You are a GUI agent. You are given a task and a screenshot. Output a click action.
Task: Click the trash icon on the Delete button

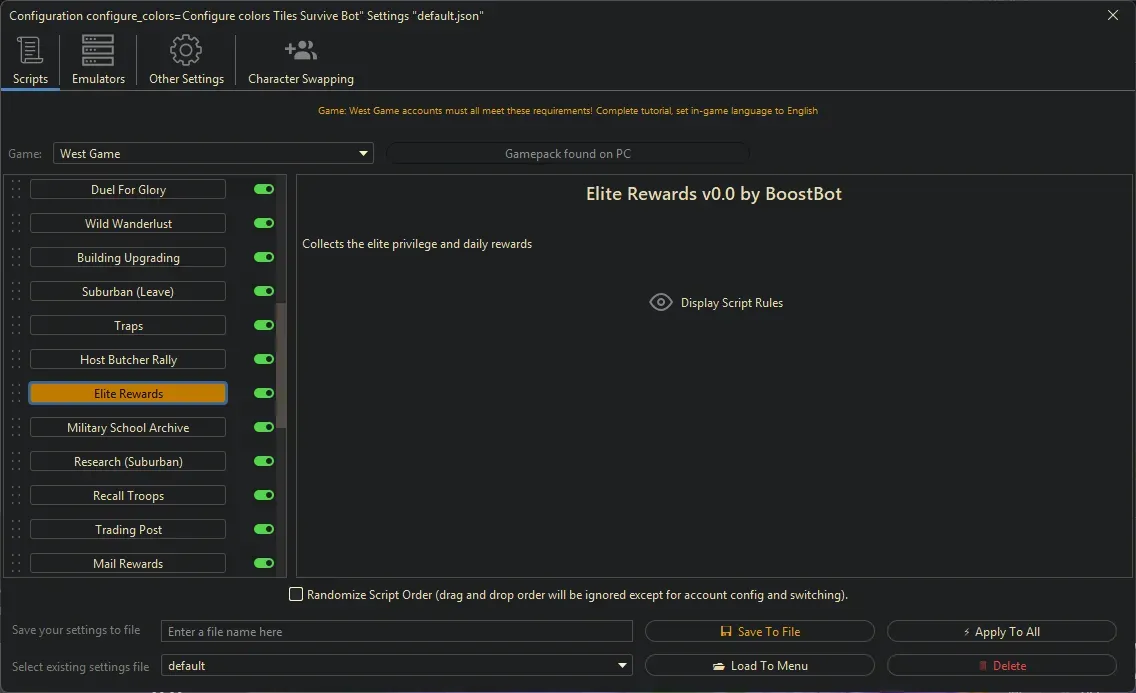click(x=986, y=665)
